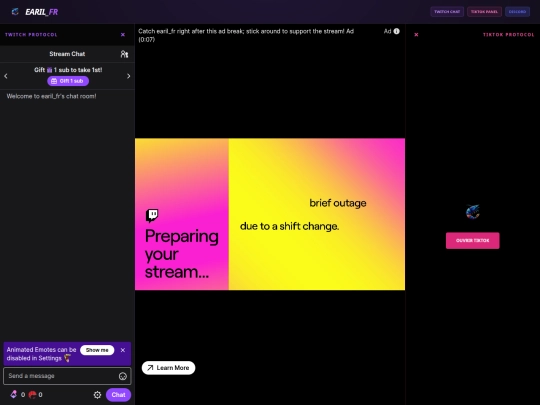Image resolution: width=540 pixels, height=405 pixels.
Task: Go to previous gift leaderboard slide
Action: (6, 76)
